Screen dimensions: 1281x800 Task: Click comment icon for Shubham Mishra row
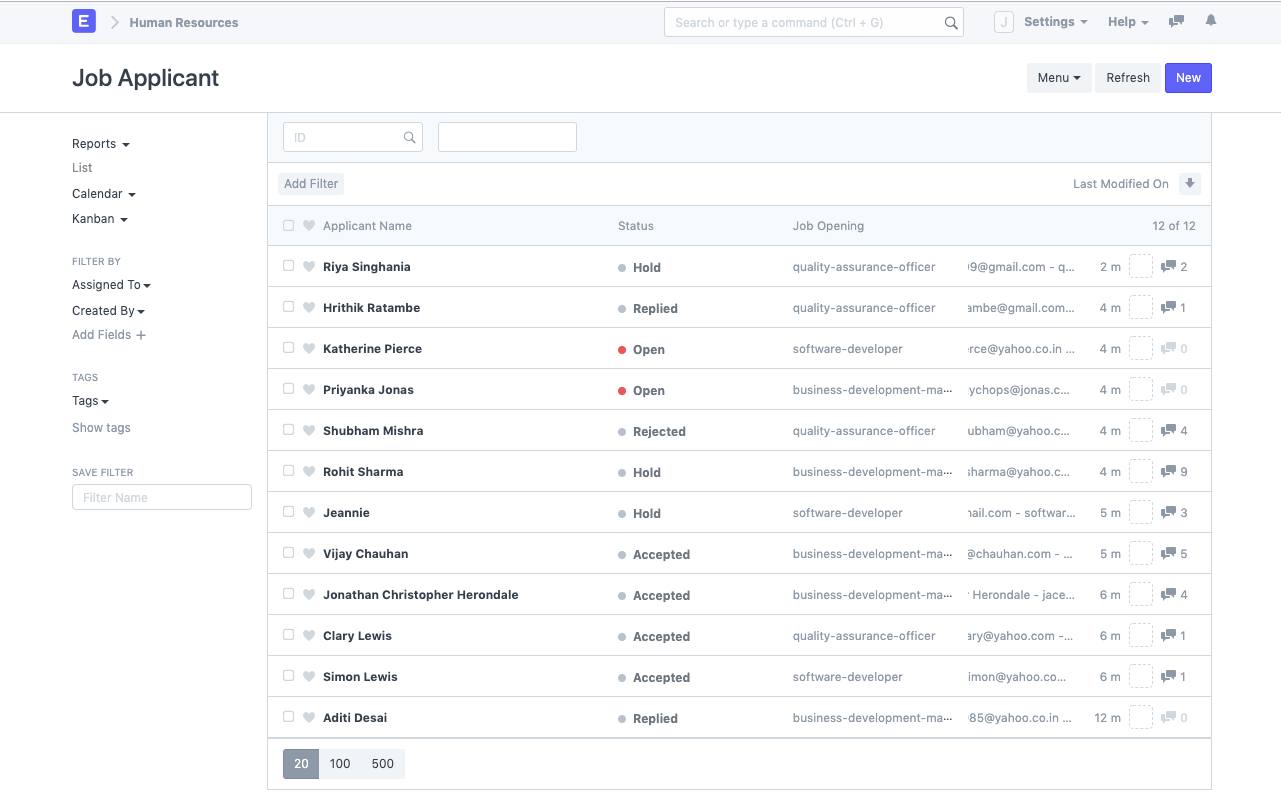tap(1168, 430)
